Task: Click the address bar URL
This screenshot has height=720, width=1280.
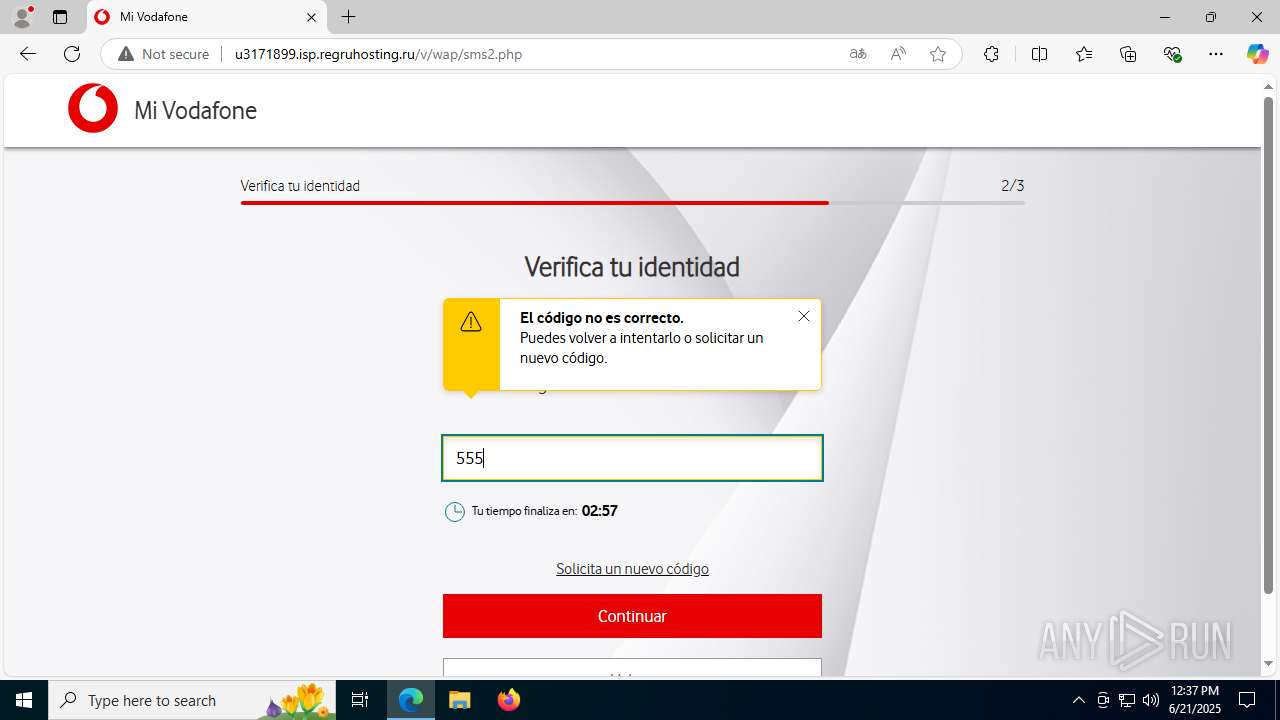Action: click(378, 54)
